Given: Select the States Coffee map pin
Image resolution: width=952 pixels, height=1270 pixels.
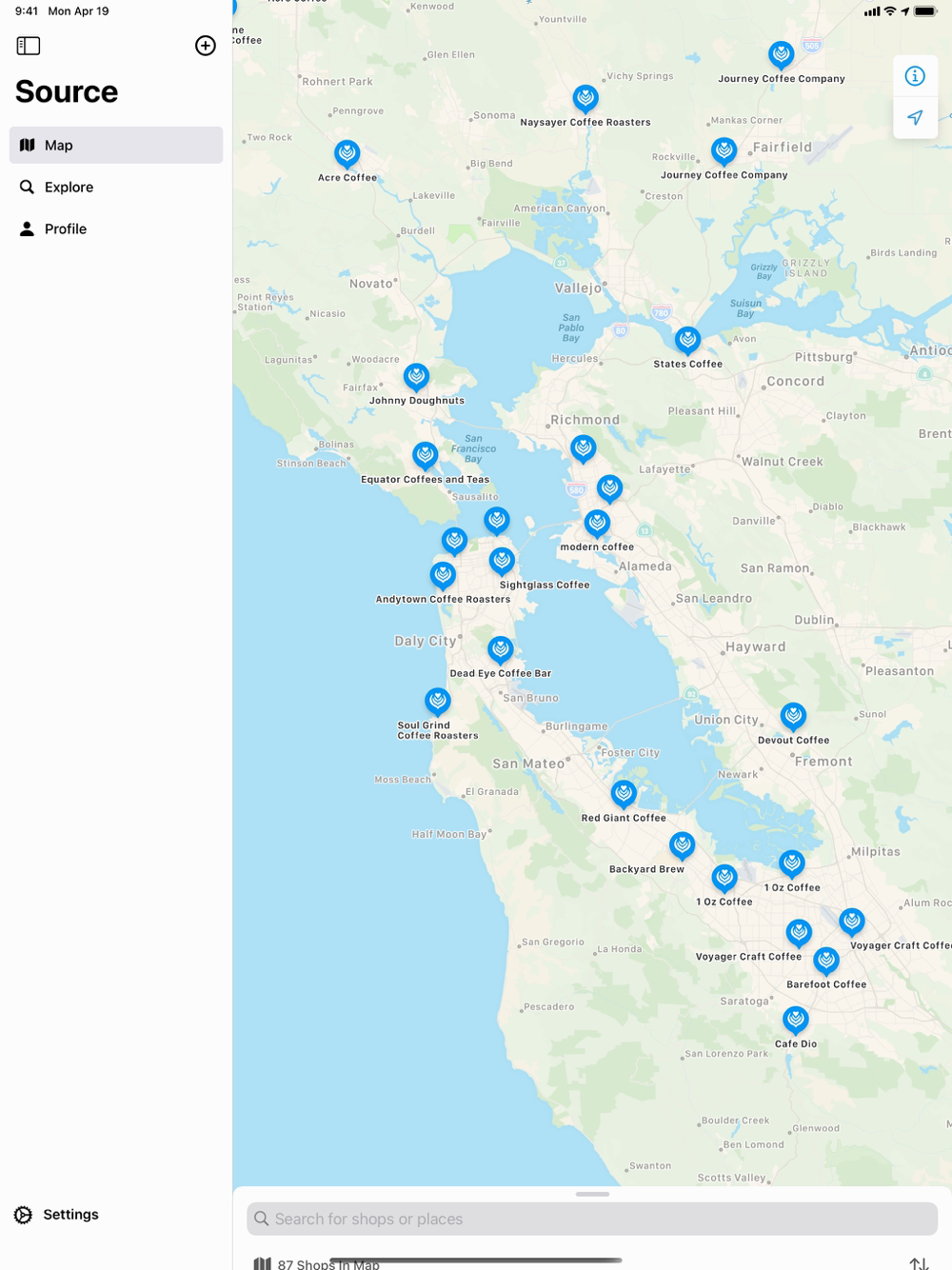Looking at the screenshot, I should click(x=687, y=340).
